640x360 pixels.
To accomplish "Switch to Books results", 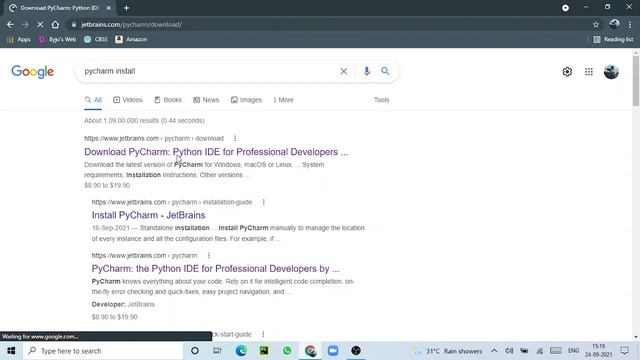I will pyautogui.click(x=168, y=100).
